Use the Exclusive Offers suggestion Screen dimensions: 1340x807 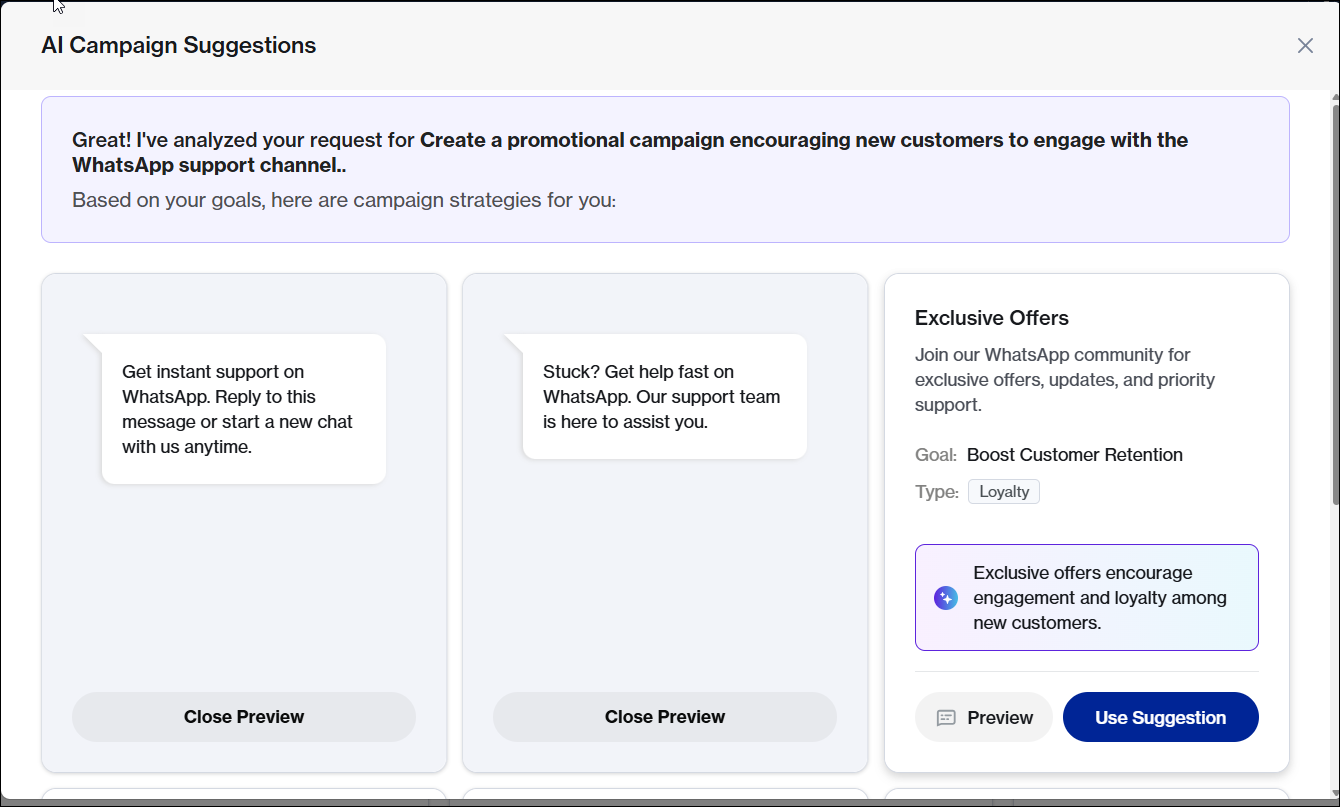pos(1160,718)
